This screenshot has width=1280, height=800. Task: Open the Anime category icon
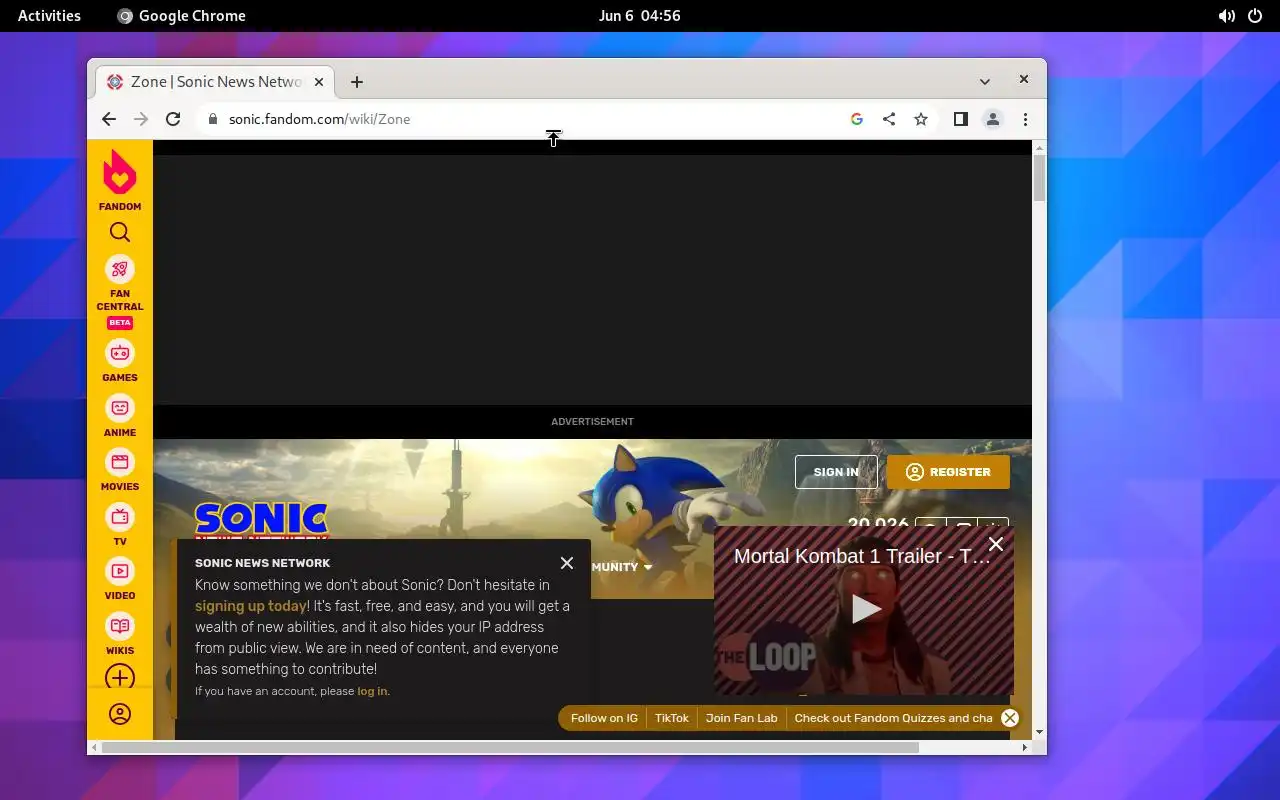point(120,408)
